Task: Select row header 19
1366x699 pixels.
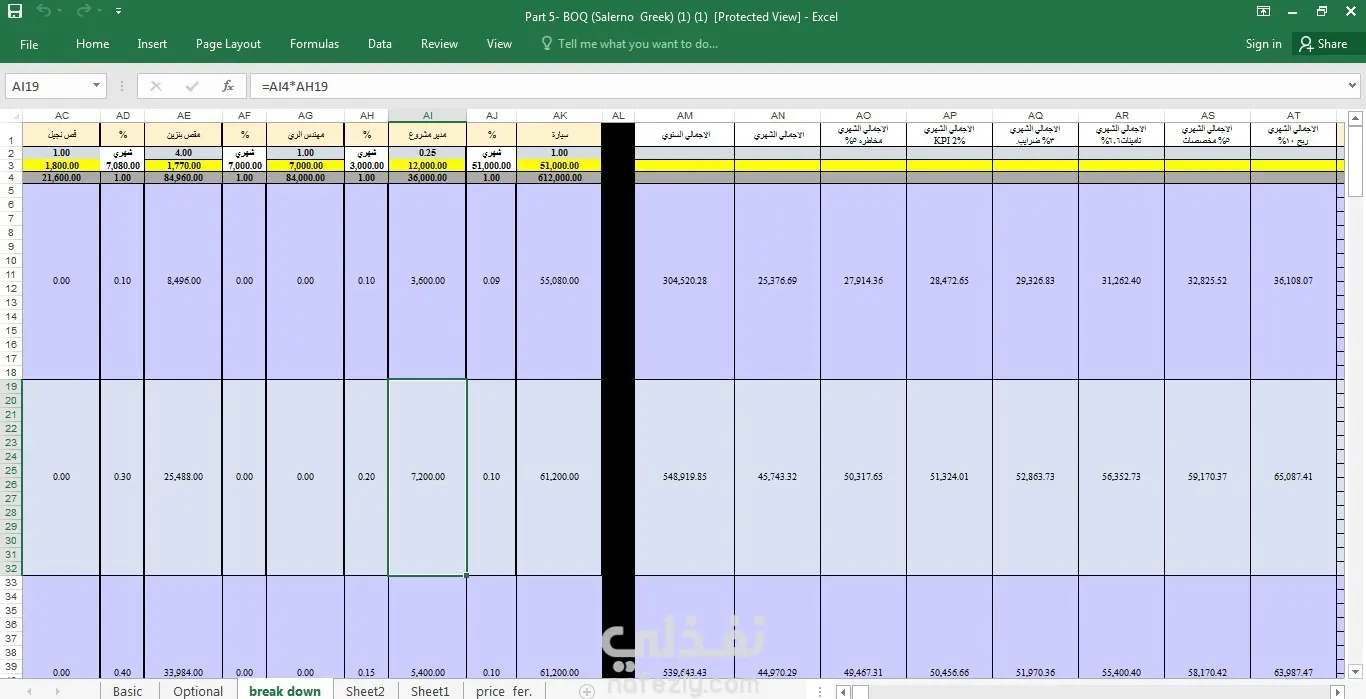Action: 11,386
